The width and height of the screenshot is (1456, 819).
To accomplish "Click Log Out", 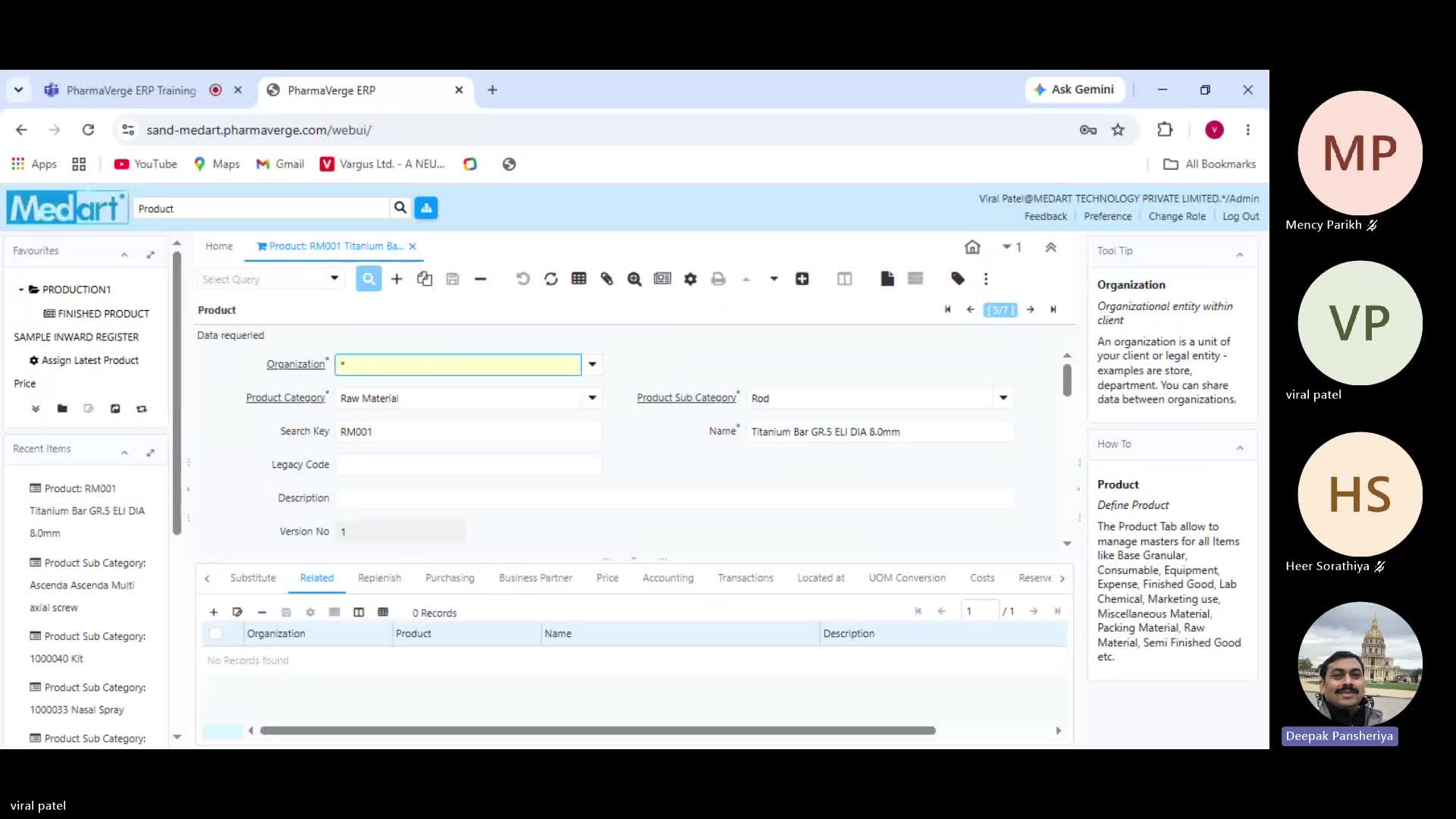I will click(1241, 217).
